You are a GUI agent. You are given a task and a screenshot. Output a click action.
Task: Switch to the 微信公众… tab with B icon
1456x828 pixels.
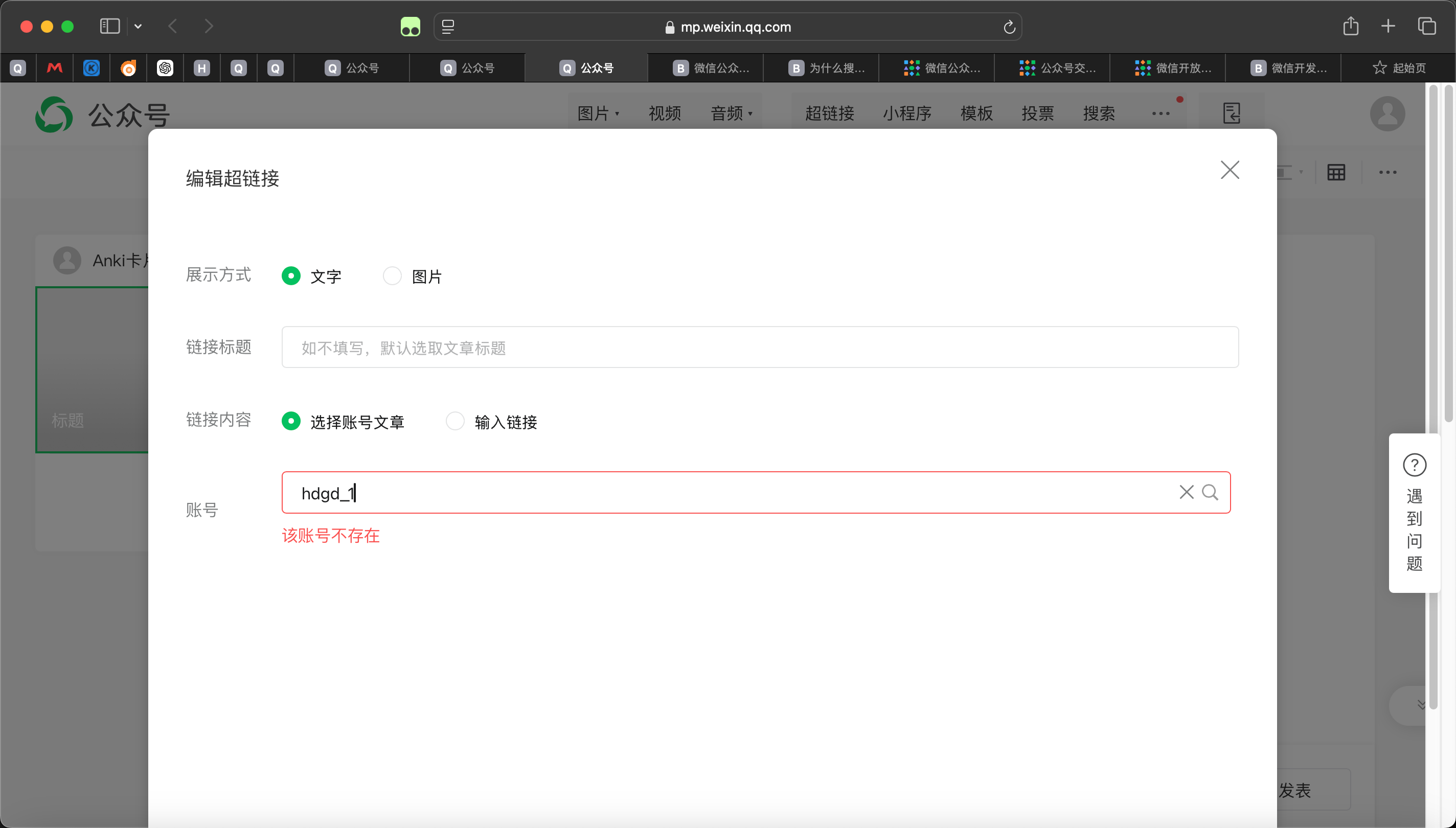[706, 68]
